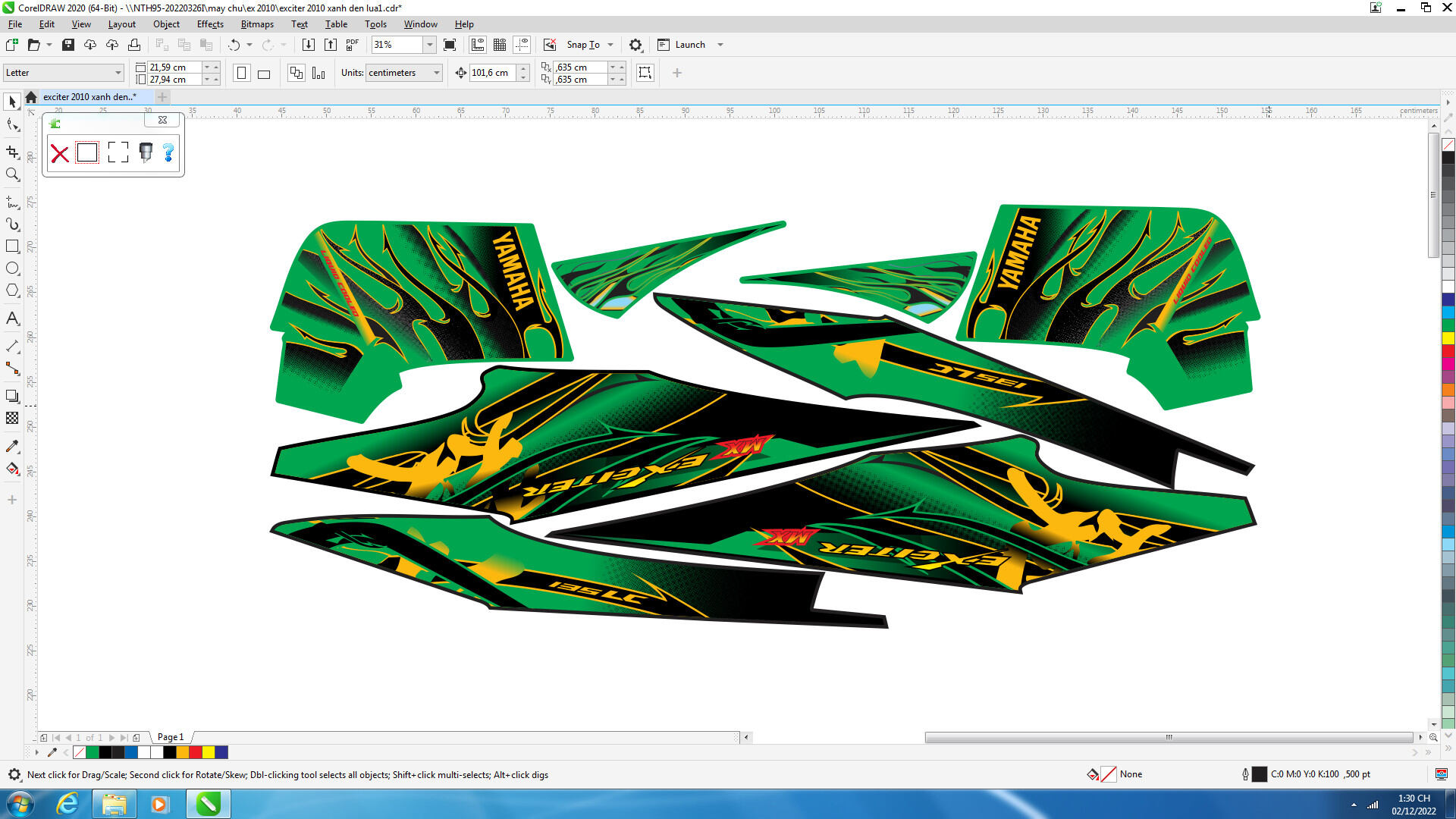The height and width of the screenshot is (819, 1456).
Task: Activate the Interactive Fill tool
Action: [12, 469]
